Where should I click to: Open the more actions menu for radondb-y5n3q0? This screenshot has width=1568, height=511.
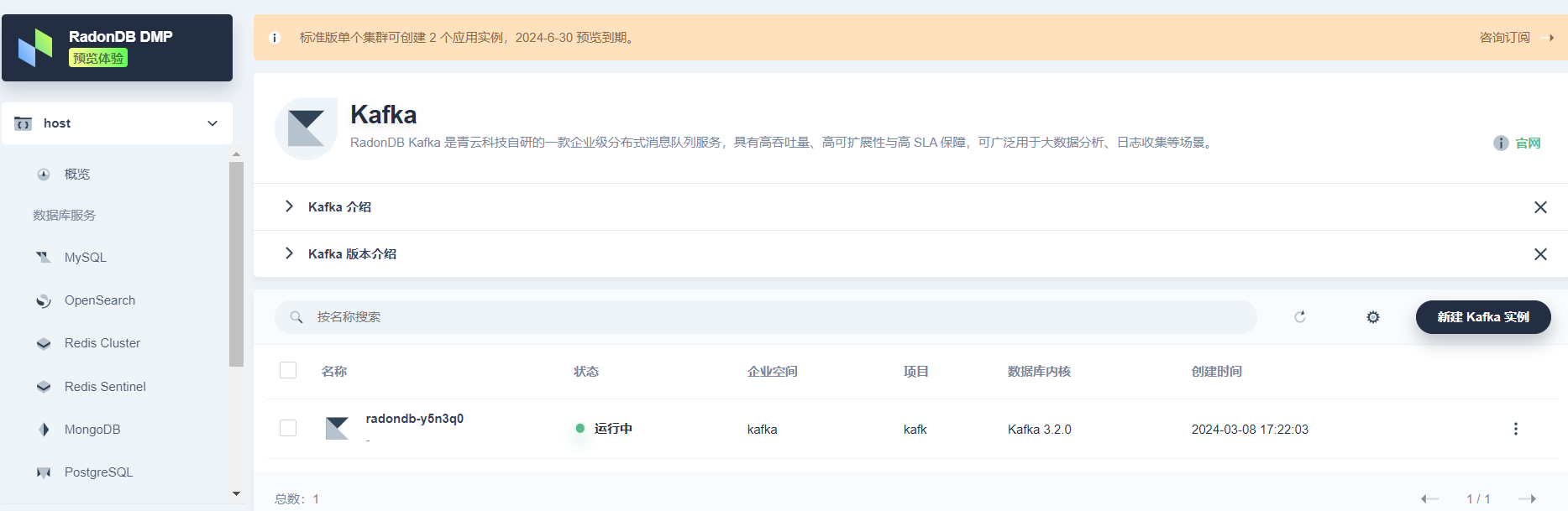point(1515,429)
